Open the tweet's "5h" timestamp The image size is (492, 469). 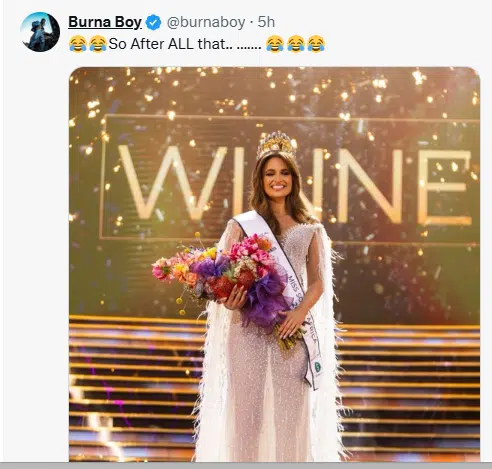coord(266,22)
